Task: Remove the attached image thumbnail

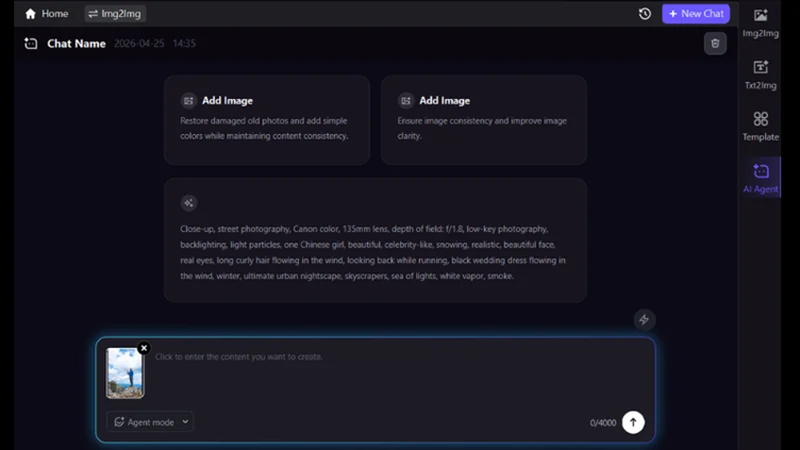Action: (x=144, y=348)
